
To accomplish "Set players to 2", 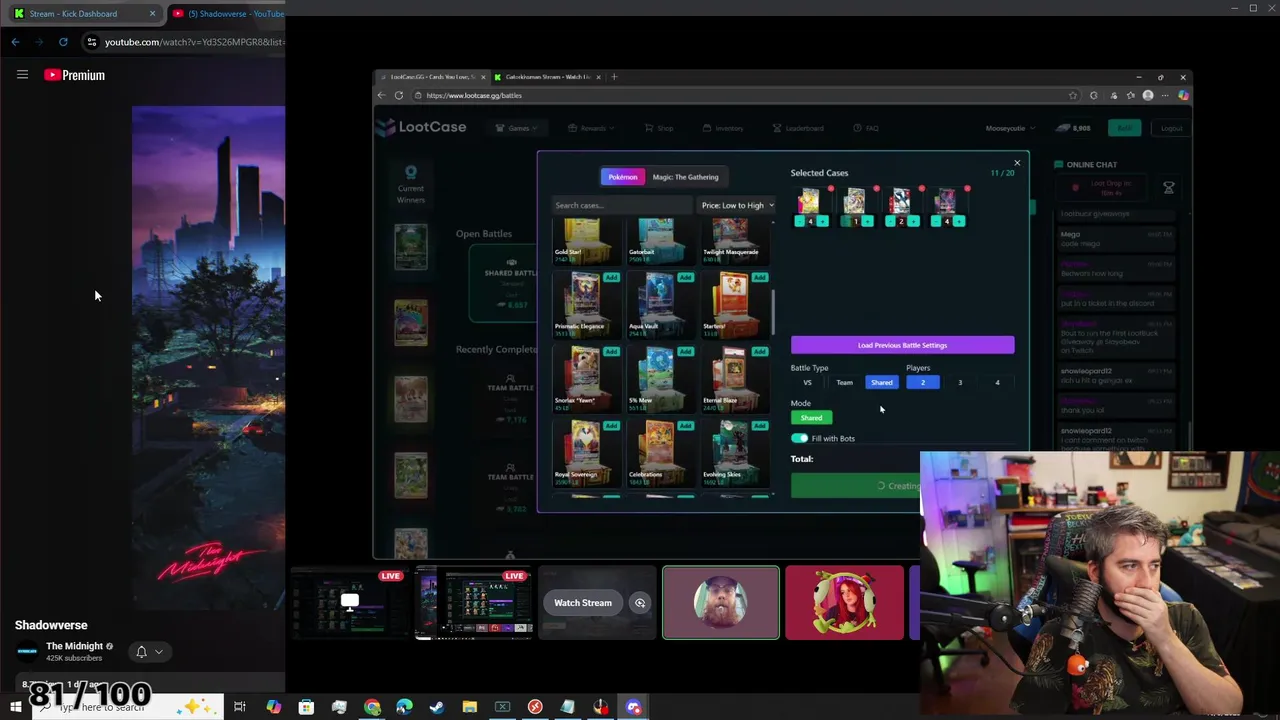I will [x=923, y=382].
